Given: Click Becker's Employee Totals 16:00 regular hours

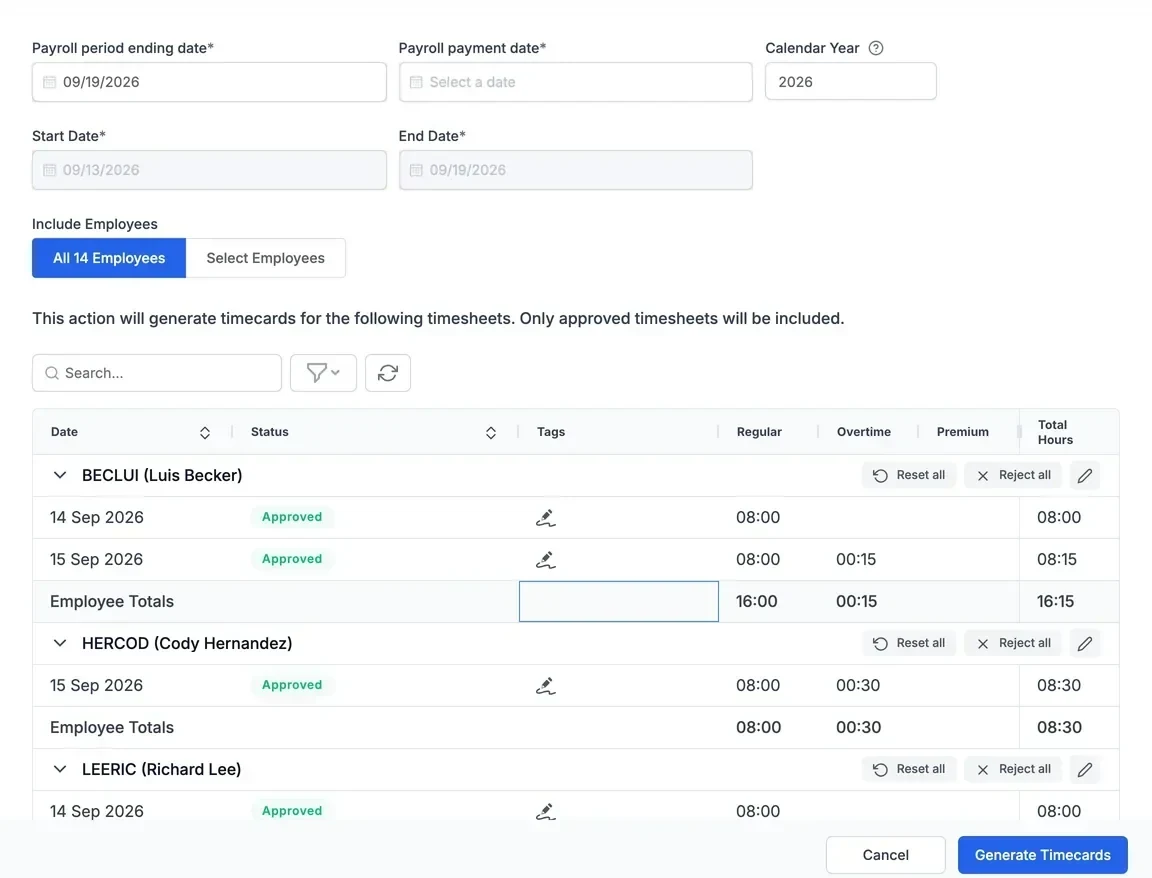Looking at the screenshot, I should 757,601.
